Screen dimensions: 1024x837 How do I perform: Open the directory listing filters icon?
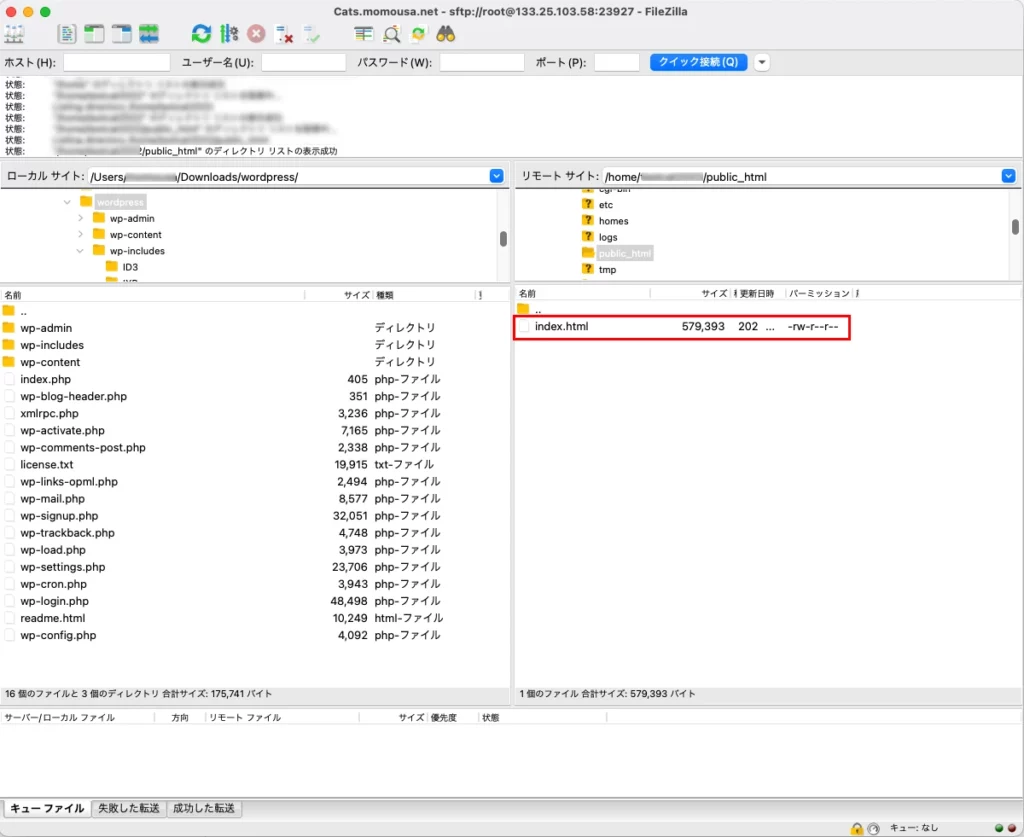coord(364,34)
